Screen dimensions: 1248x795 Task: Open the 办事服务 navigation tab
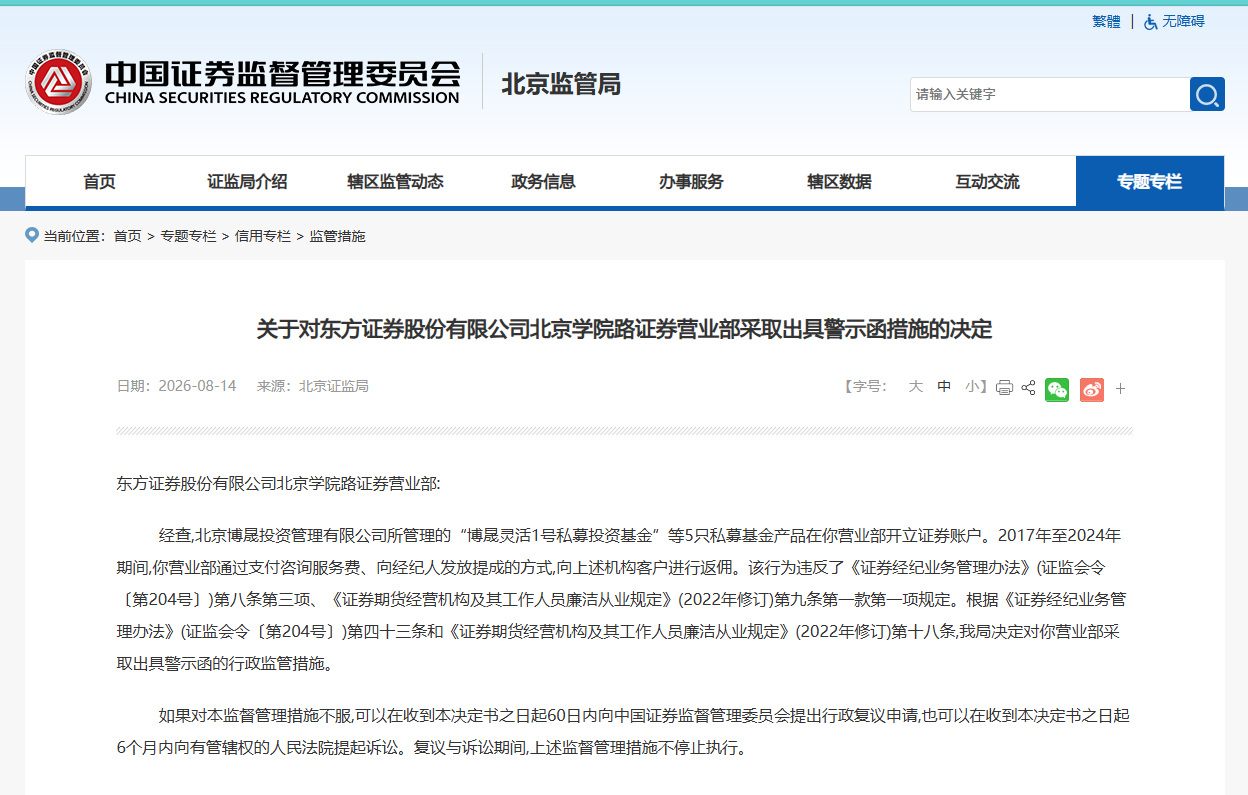(x=691, y=182)
